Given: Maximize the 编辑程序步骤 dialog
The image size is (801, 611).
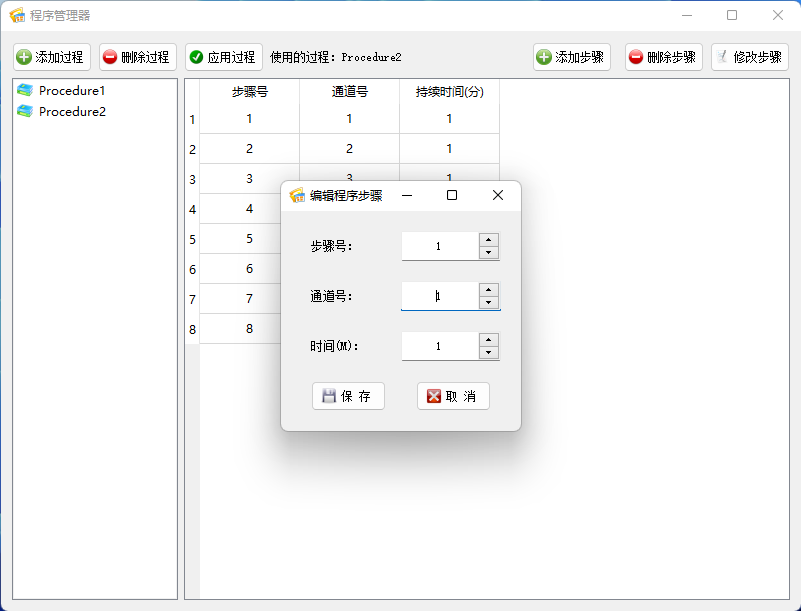Looking at the screenshot, I should [x=452, y=195].
